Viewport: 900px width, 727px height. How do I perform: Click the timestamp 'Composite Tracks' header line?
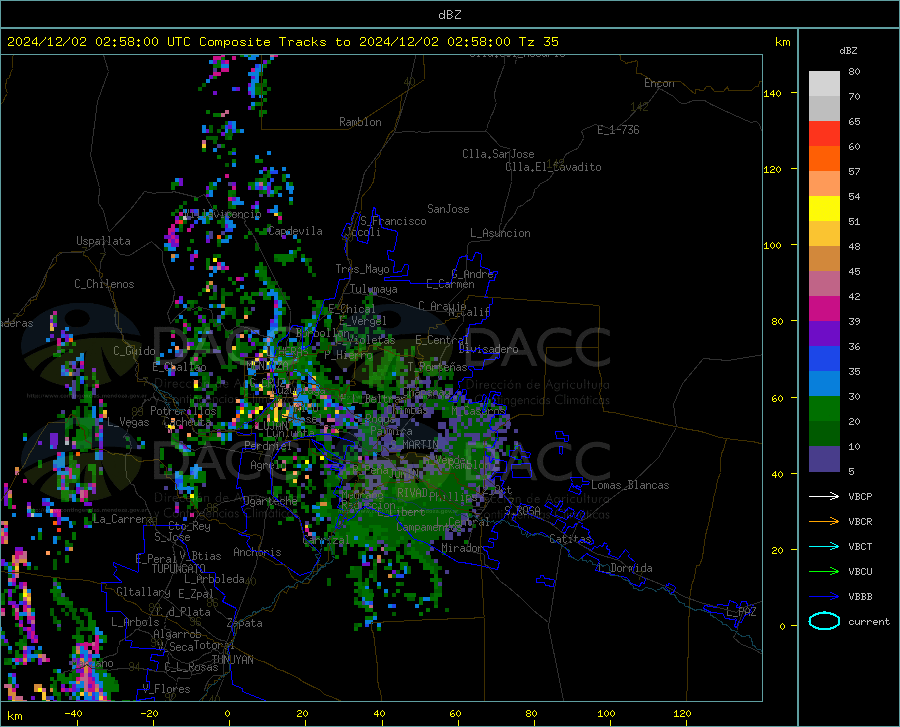click(283, 42)
